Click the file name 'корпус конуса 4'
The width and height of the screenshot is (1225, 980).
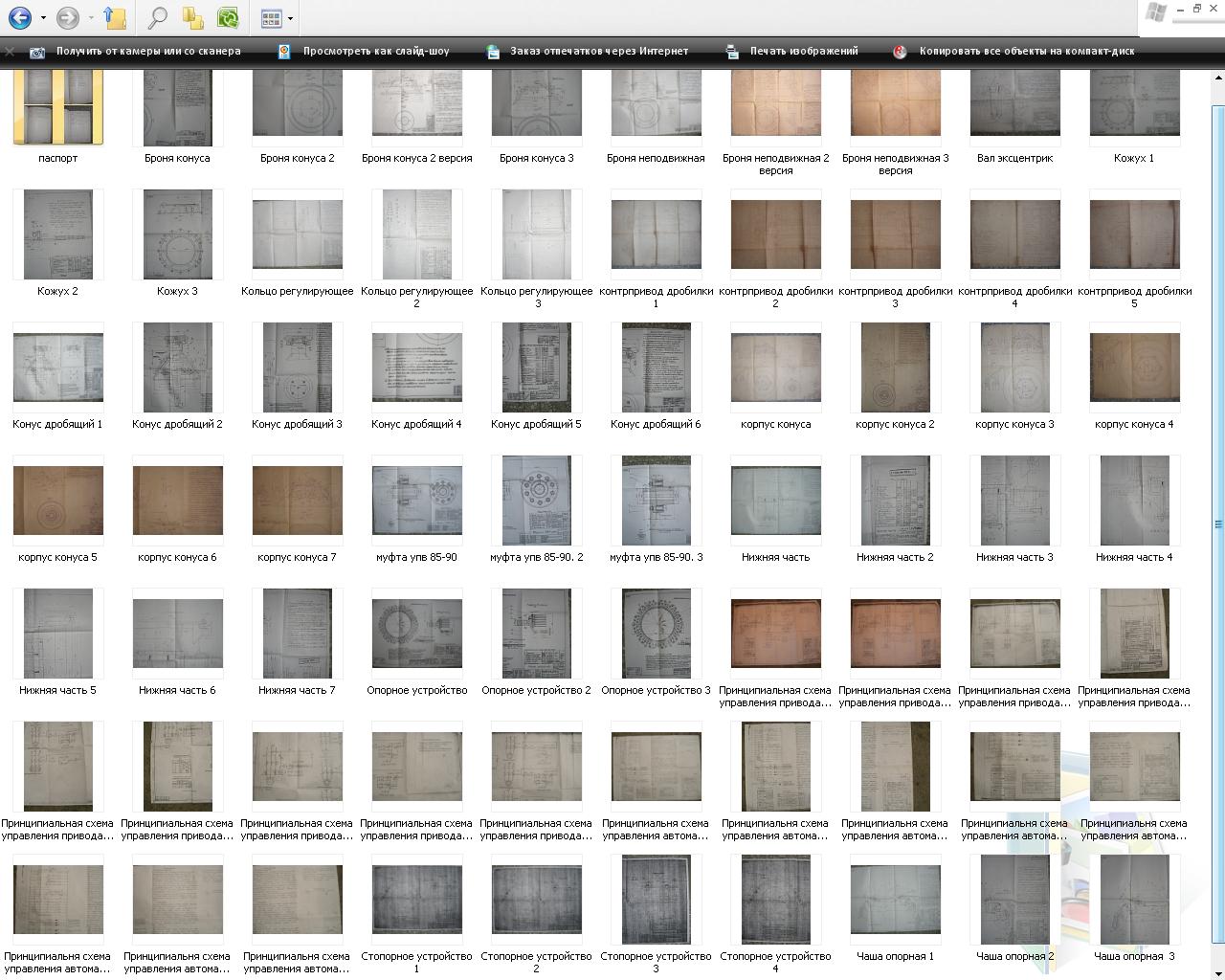(x=1134, y=424)
